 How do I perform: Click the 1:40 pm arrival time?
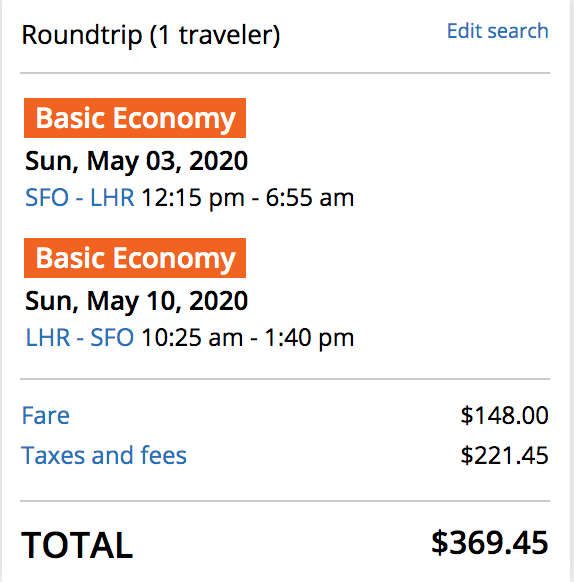point(309,337)
